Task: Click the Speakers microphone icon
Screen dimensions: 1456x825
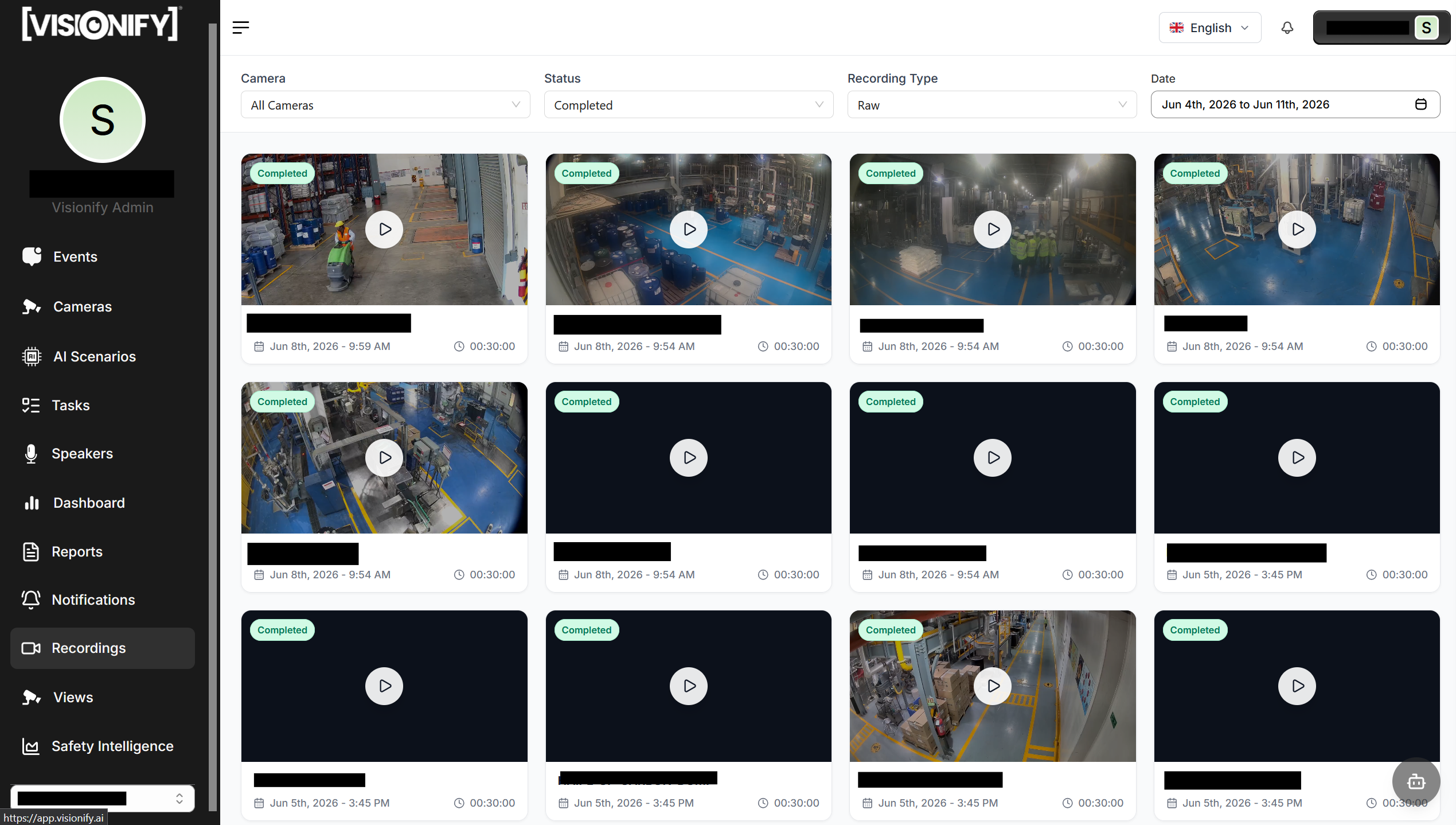Action: click(31, 453)
